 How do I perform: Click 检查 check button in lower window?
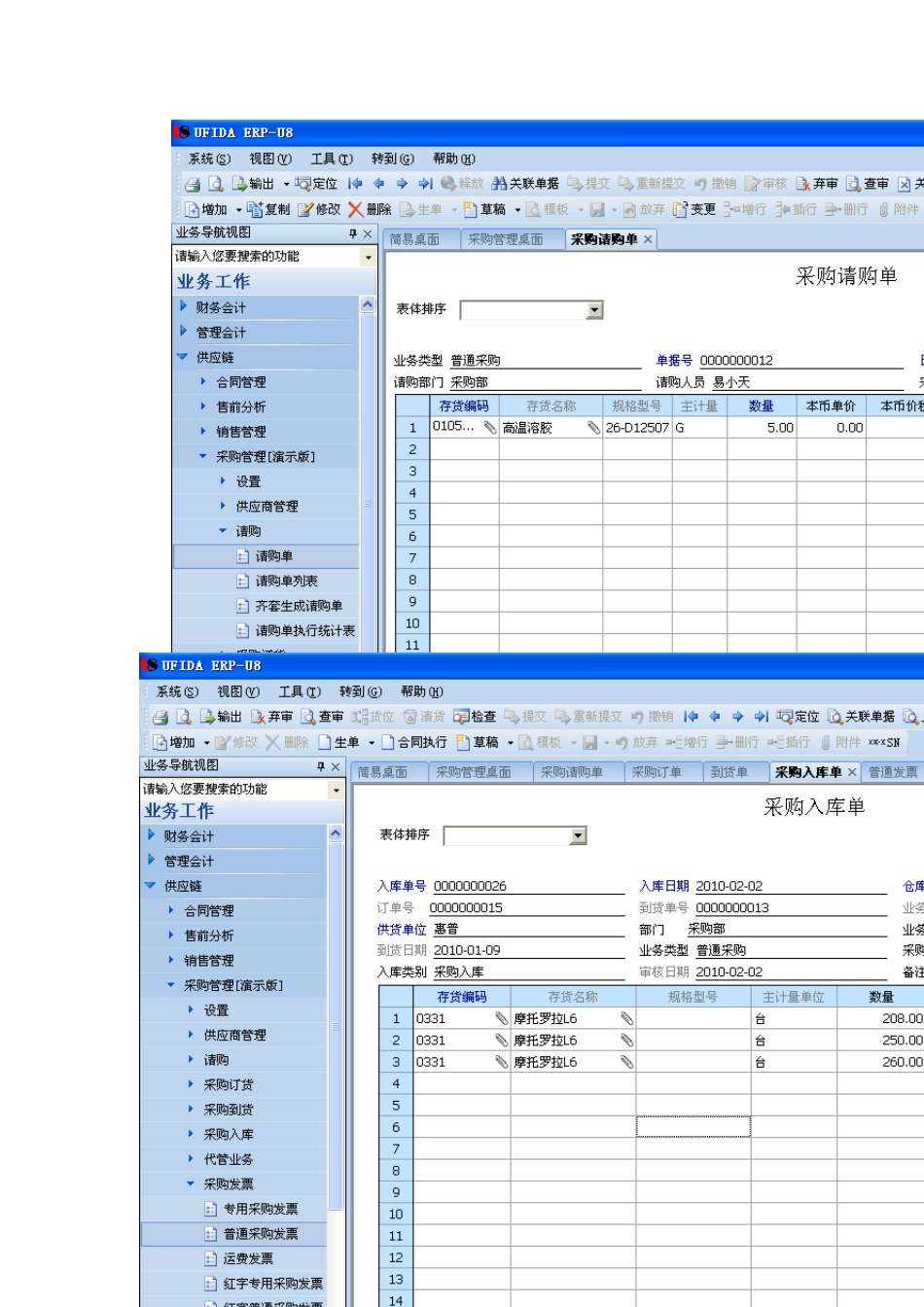point(475,717)
